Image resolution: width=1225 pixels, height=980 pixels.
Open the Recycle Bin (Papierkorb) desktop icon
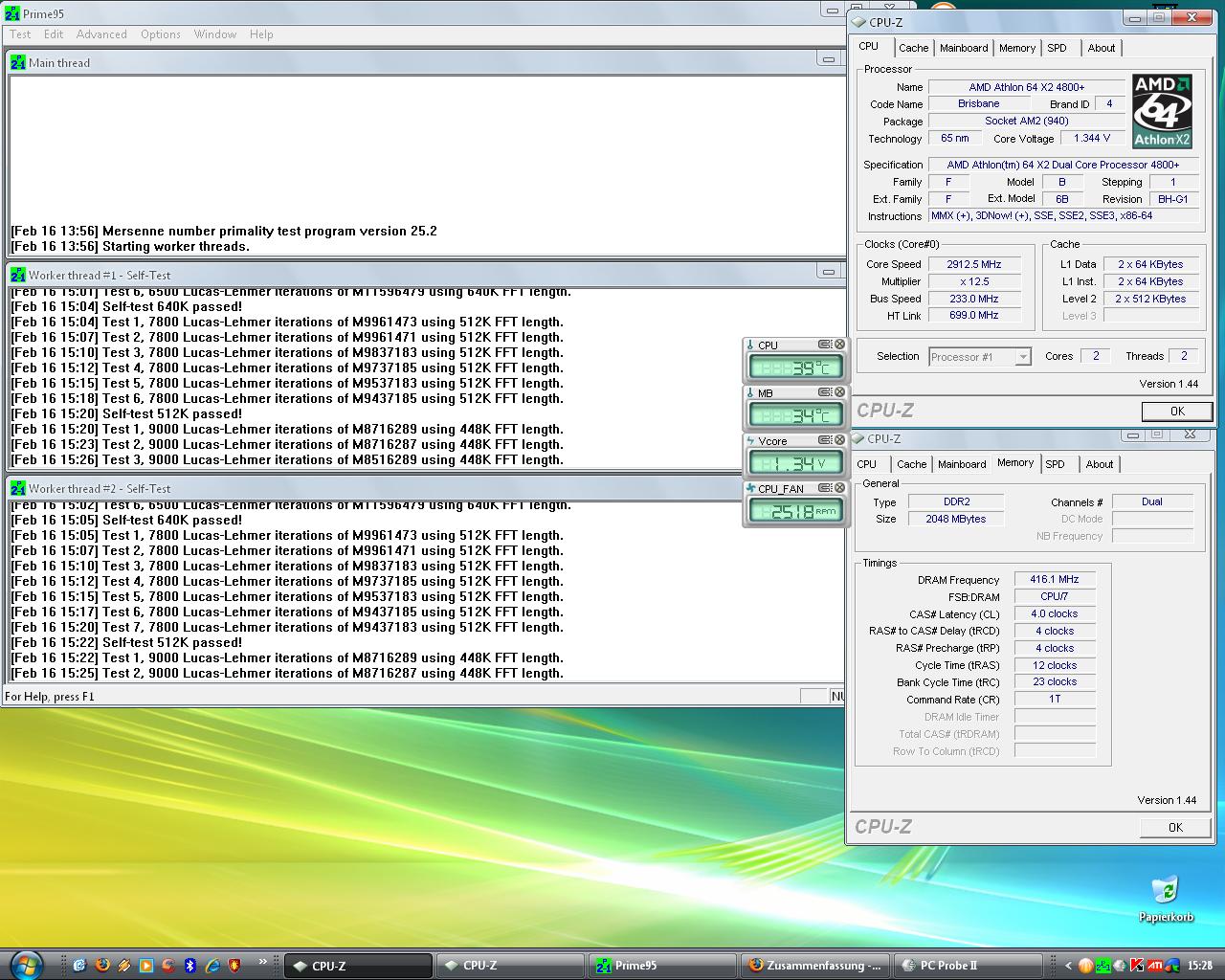point(1166,900)
